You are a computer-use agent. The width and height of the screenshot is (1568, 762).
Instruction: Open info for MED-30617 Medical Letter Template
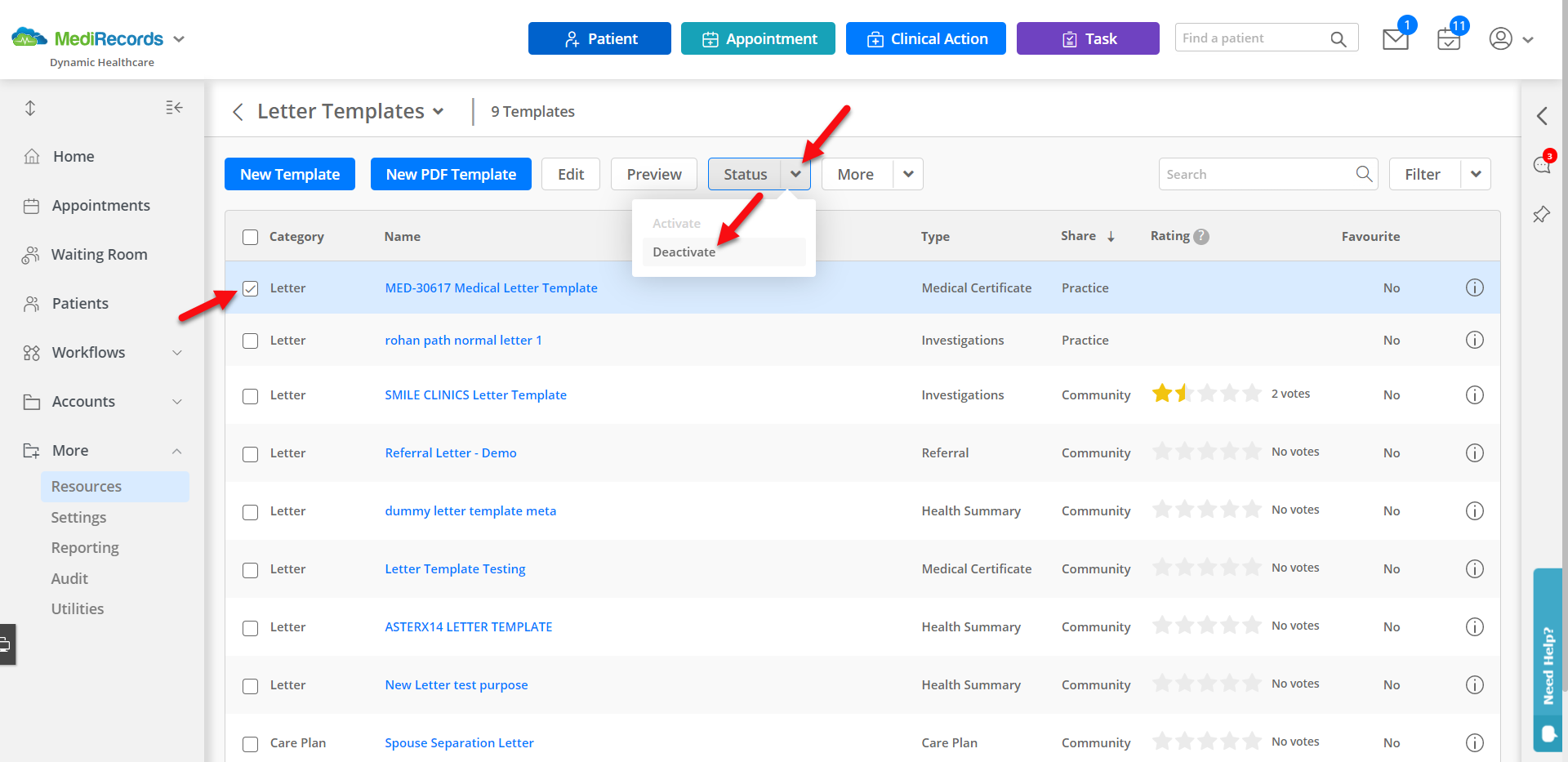pos(1474,287)
